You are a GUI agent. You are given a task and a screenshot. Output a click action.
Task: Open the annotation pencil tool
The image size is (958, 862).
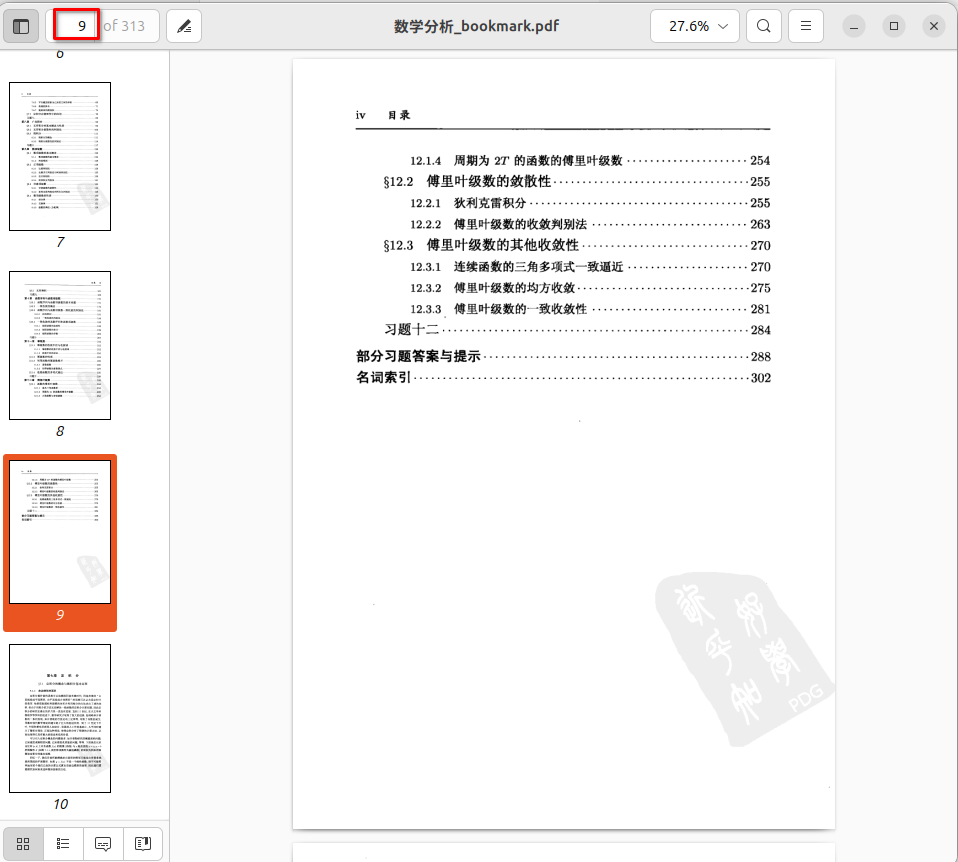(x=184, y=26)
